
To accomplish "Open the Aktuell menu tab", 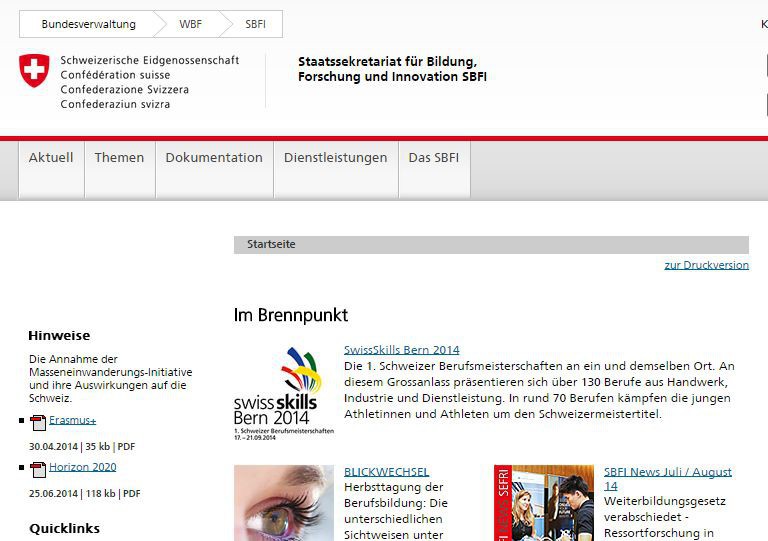I will [51, 169].
